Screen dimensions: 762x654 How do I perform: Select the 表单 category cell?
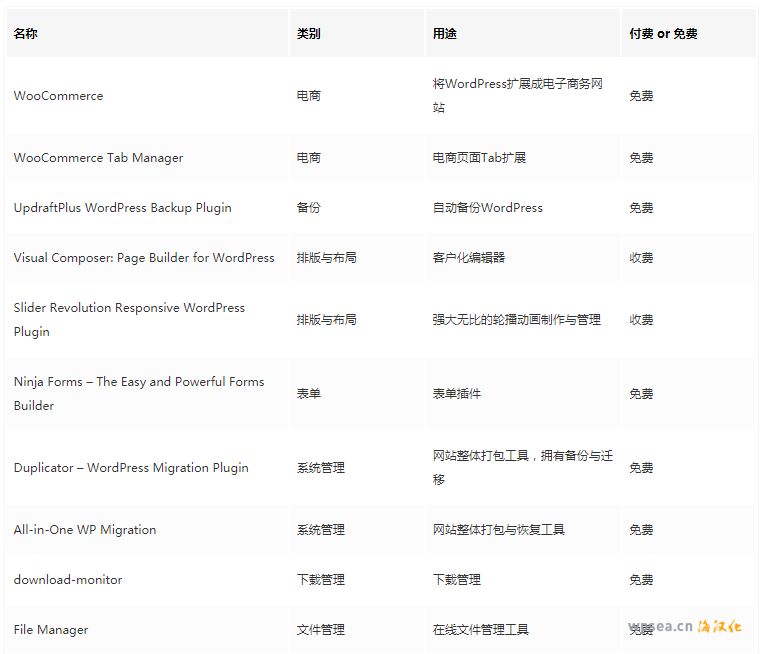[x=309, y=394]
